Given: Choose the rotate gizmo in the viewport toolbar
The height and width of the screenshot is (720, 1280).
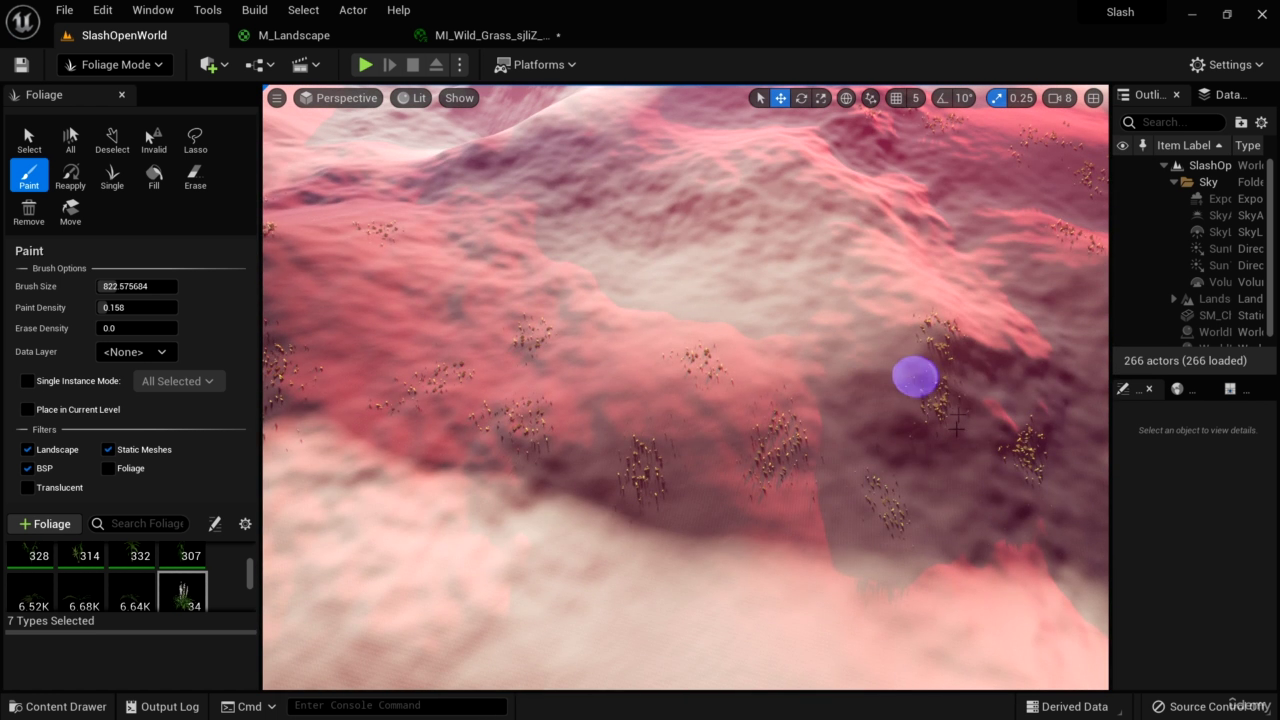Looking at the screenshot, I should (801, 98).
